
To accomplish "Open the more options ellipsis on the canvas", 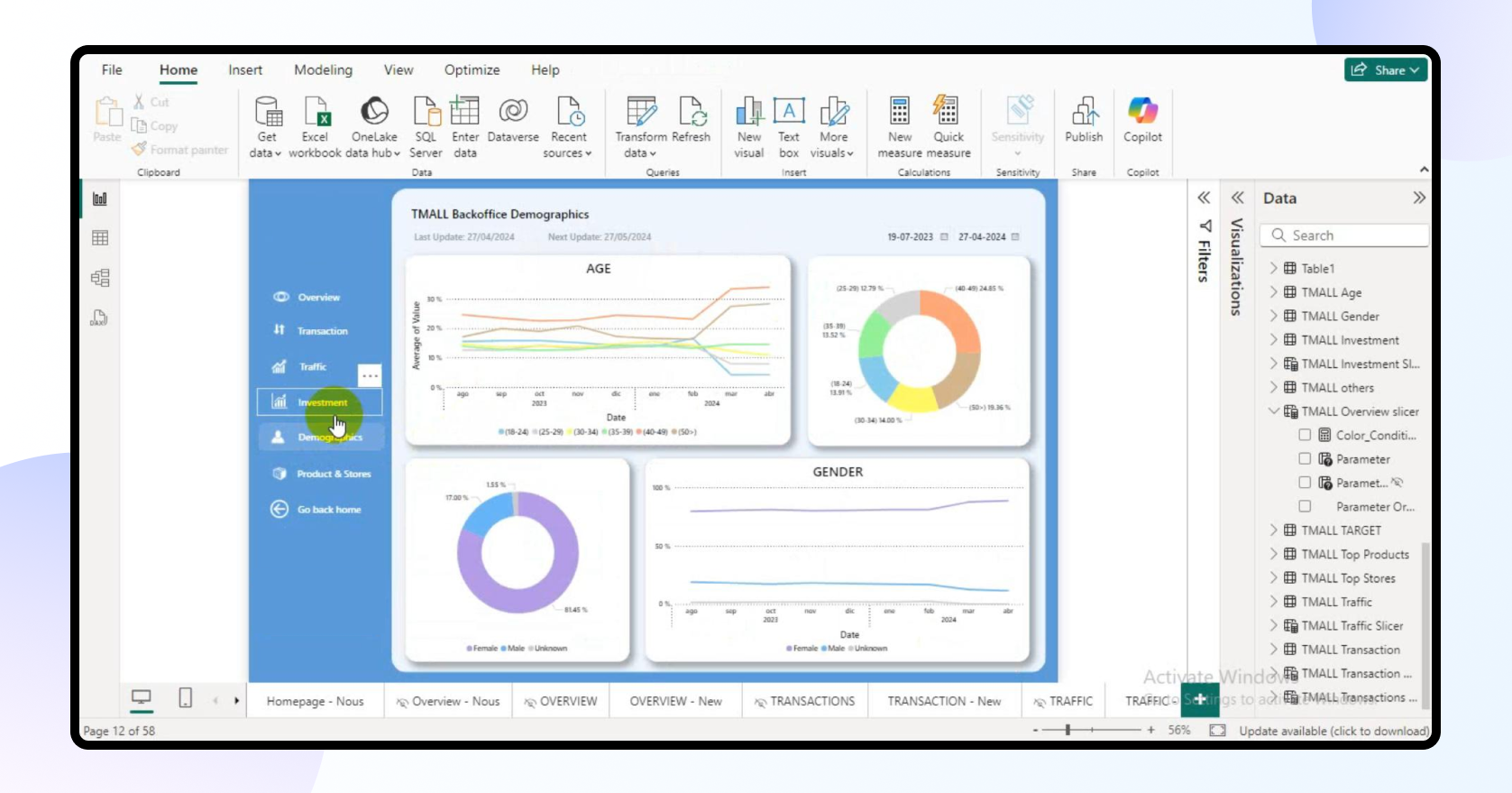I will coord(370,375).
